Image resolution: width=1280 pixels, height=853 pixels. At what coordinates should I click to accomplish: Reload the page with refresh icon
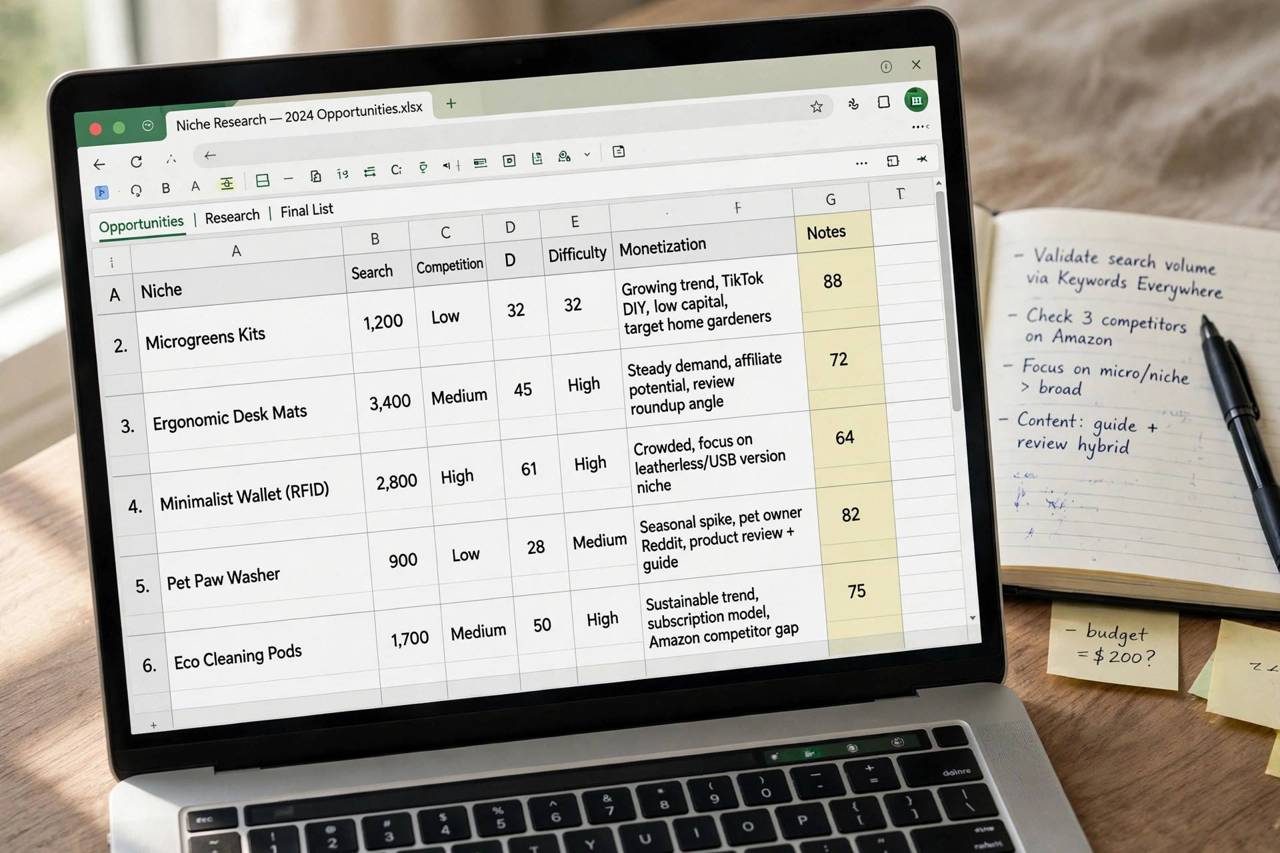point(136,162)
